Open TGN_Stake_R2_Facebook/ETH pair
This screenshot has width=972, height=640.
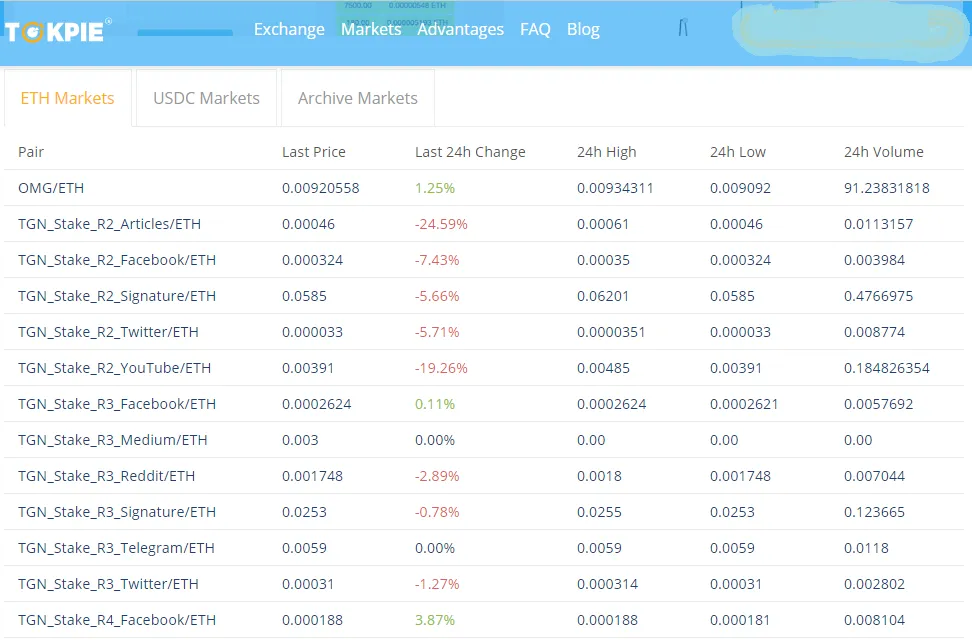pos(117,260)
